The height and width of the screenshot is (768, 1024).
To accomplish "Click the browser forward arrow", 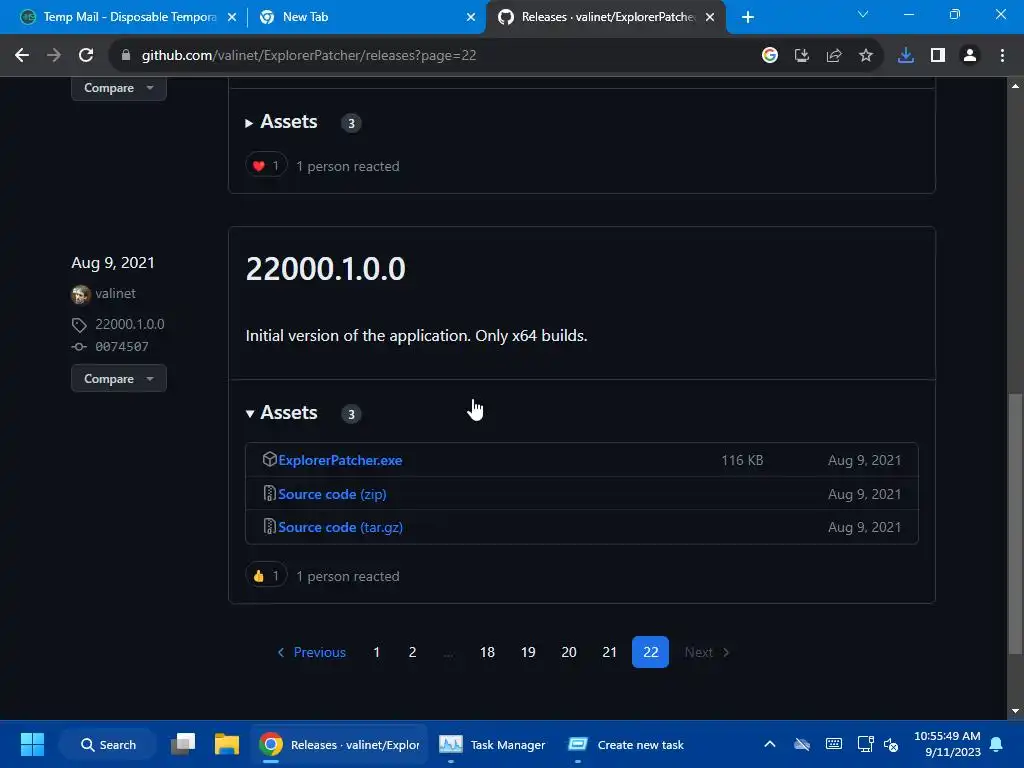I will pos(54,56).
